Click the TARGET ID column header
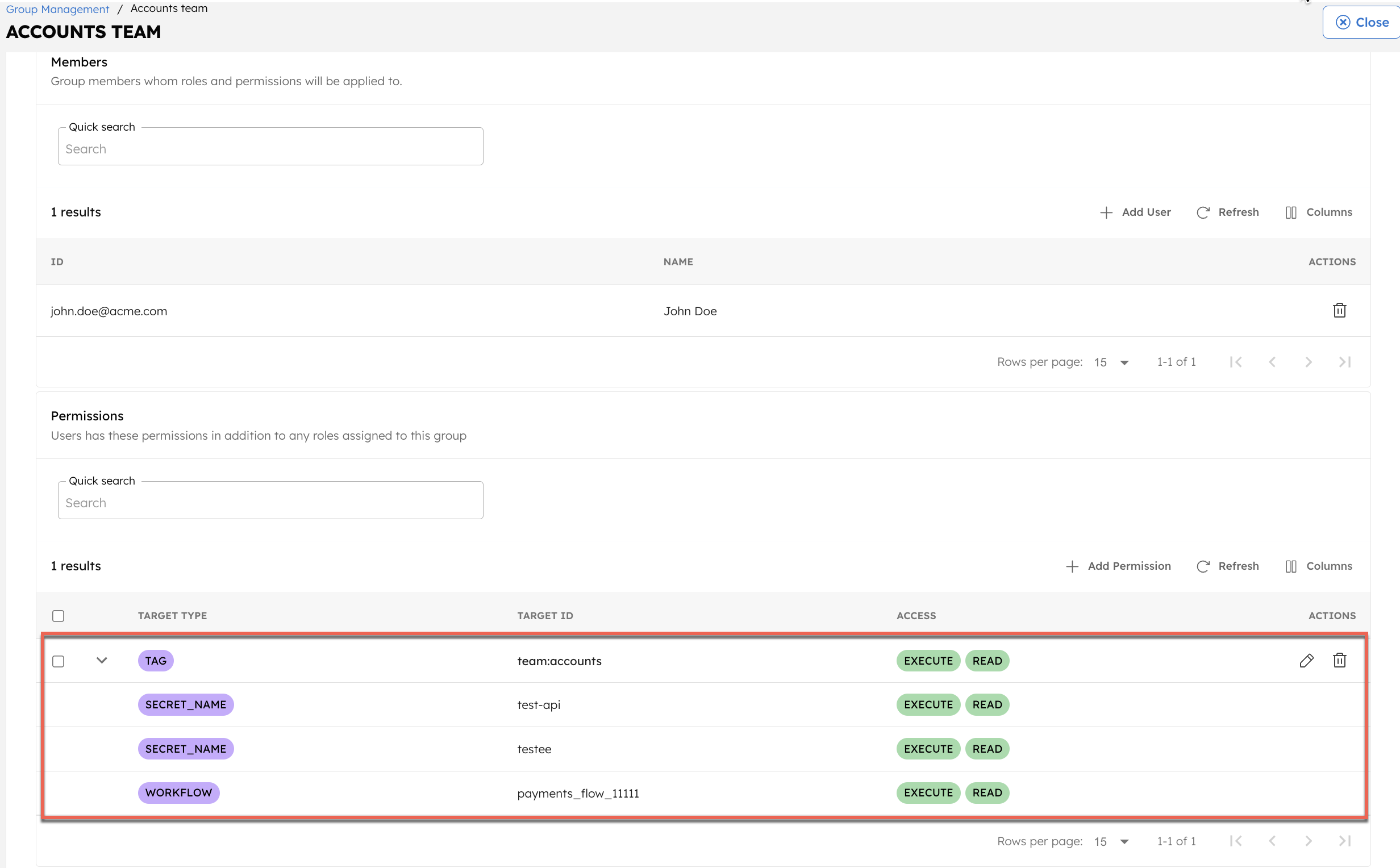 pos(545,616)
